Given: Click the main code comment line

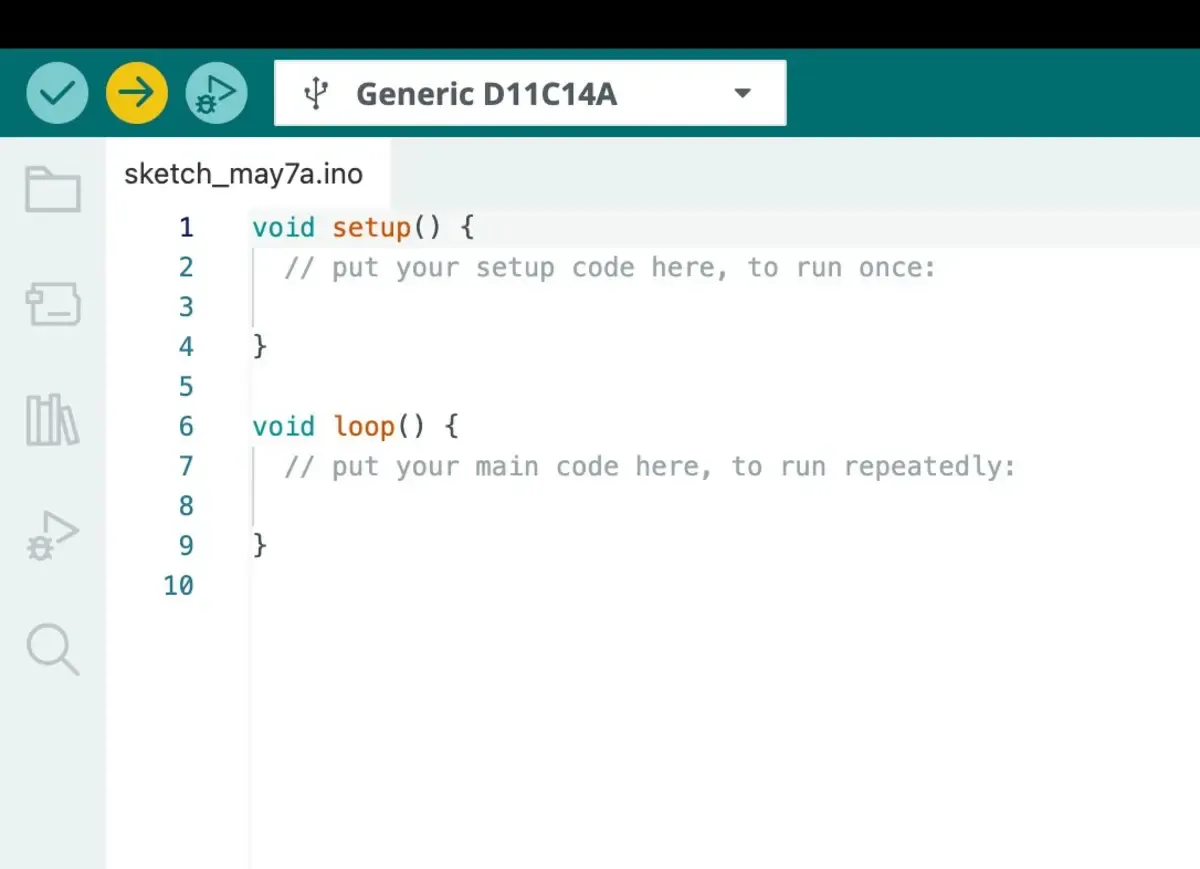Looking at the screenshot, I should click(x=650, y=467).
